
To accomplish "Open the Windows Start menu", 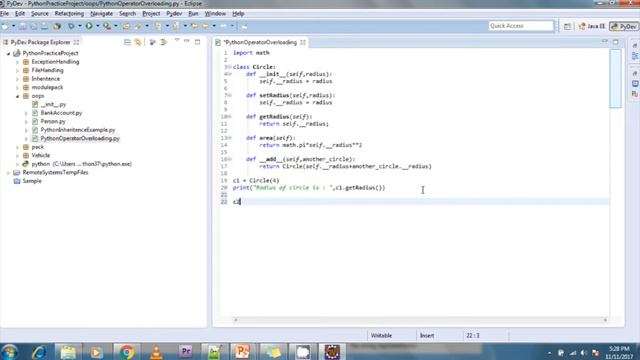I will (9, 352).
